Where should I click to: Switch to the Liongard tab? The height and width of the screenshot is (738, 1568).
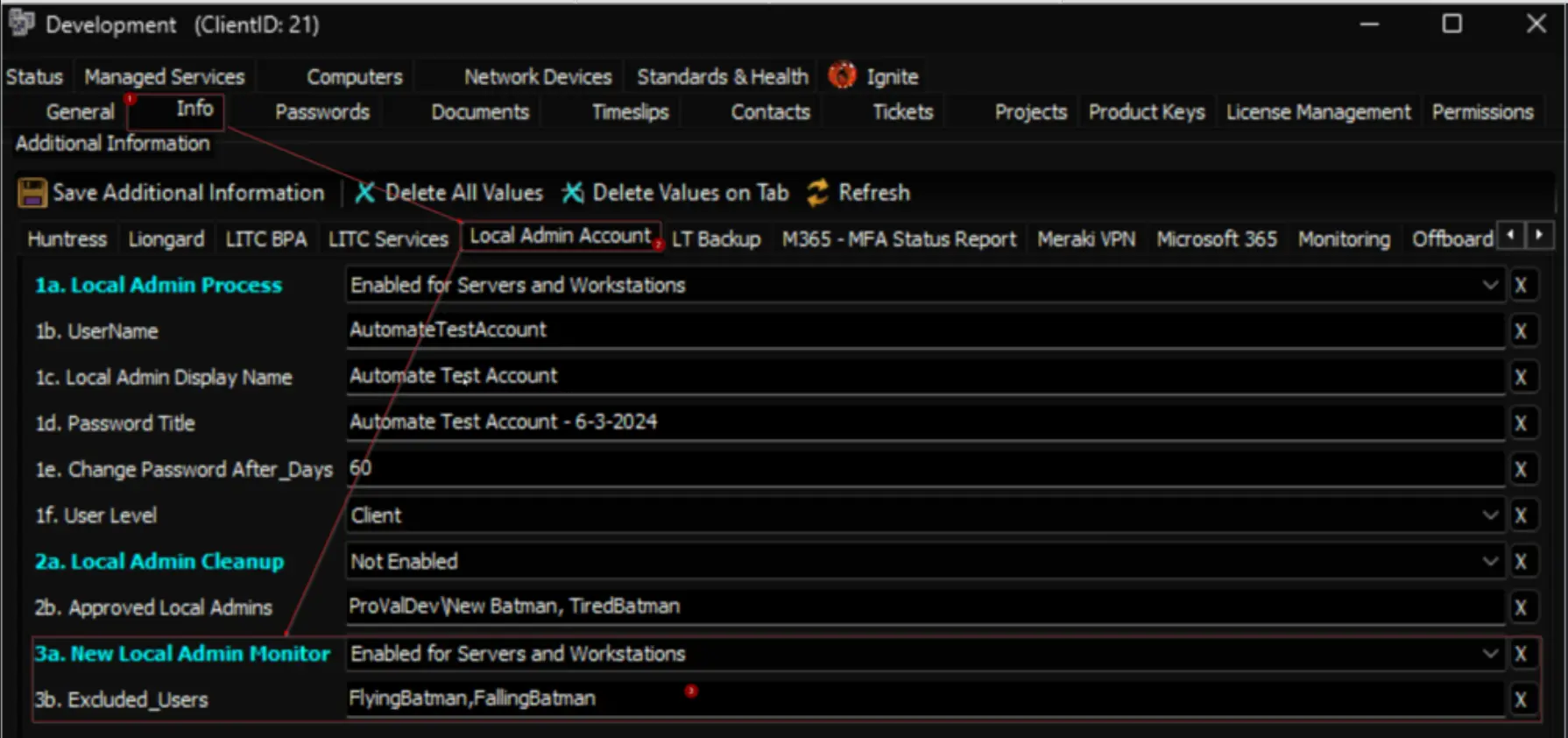(166, 239)
